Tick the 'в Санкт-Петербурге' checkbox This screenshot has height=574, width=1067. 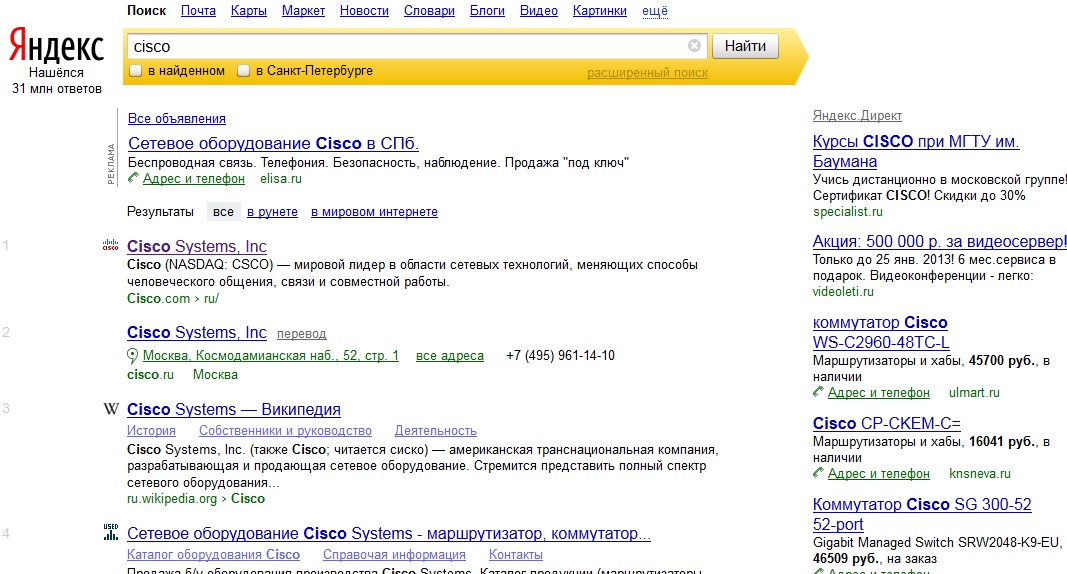[x=244, y=71]
